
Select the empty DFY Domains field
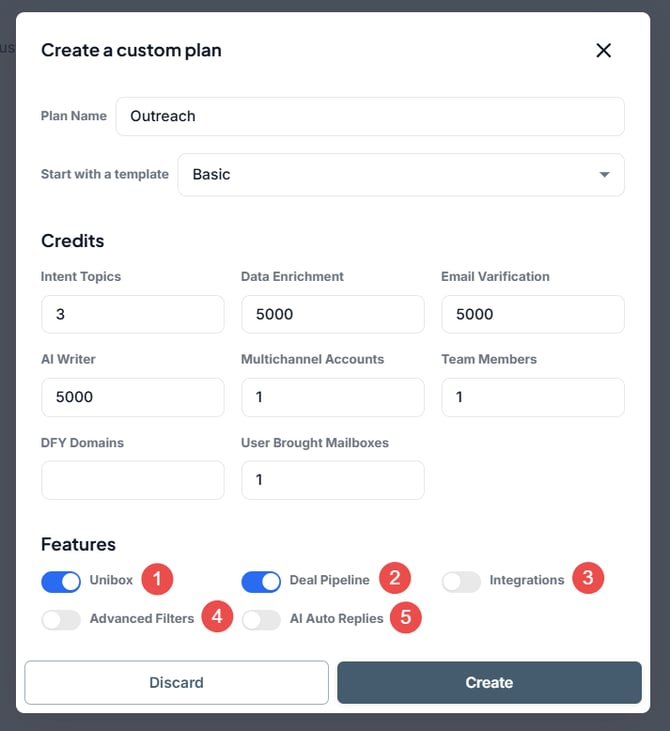[132, 480]
